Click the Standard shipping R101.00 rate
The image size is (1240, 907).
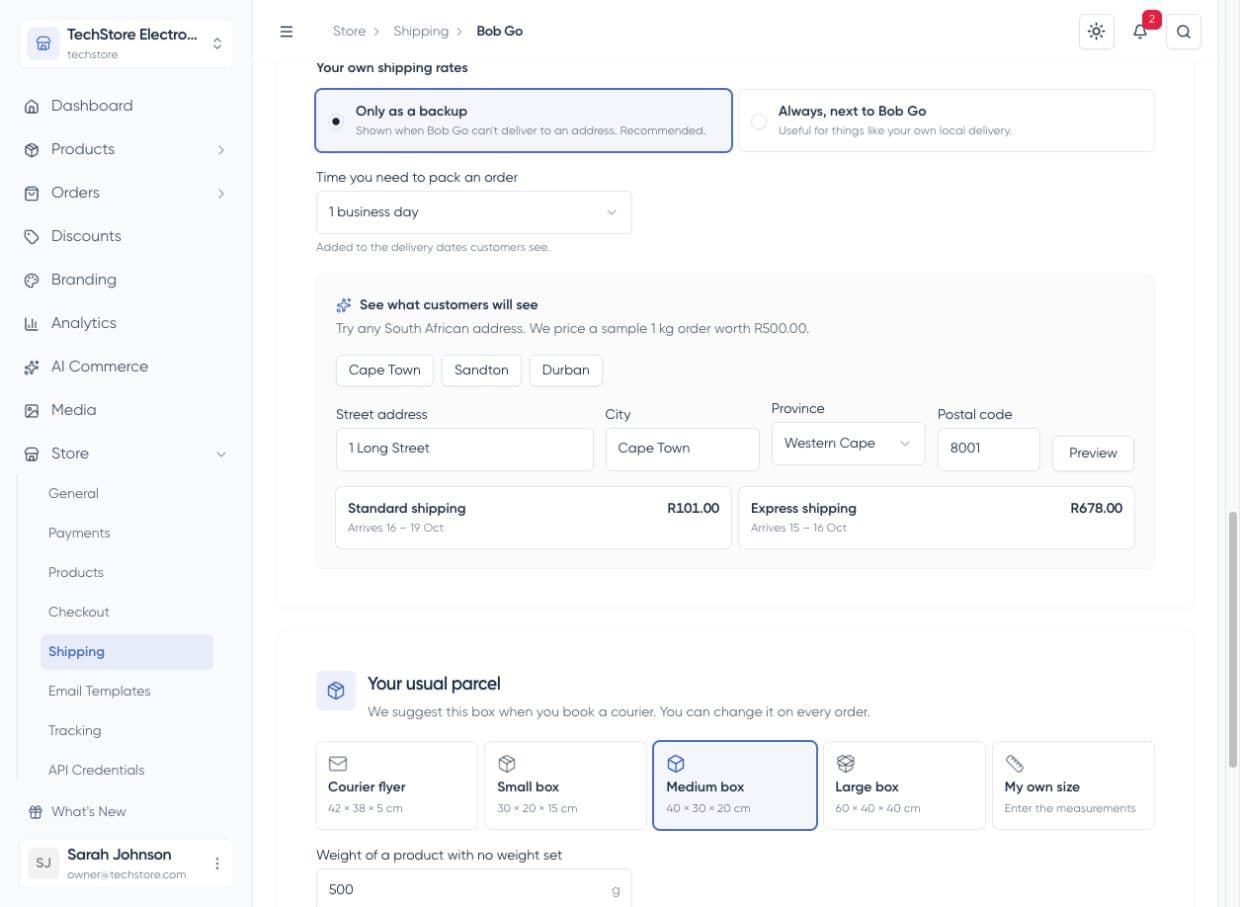[533, 517]
